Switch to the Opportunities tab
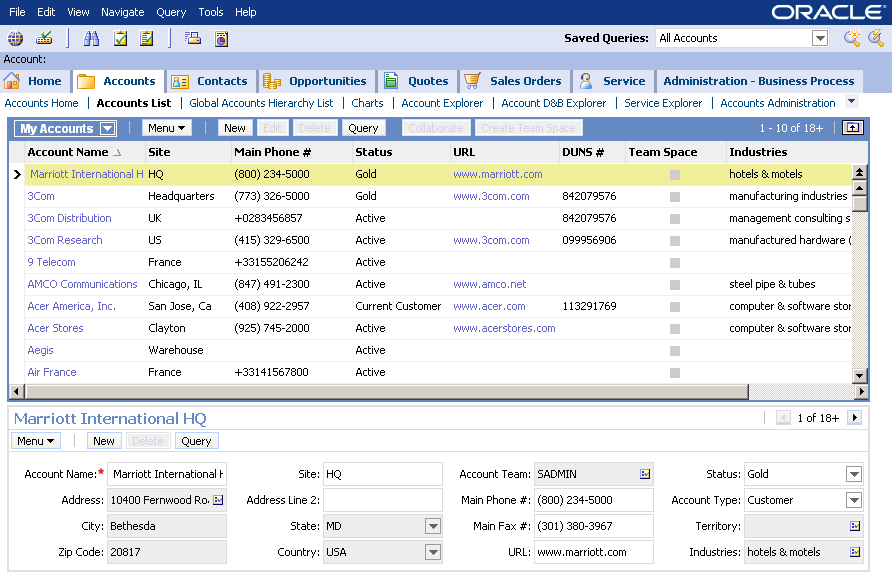The width and height of the screenshot is (892, 574). tap(327, 81)
